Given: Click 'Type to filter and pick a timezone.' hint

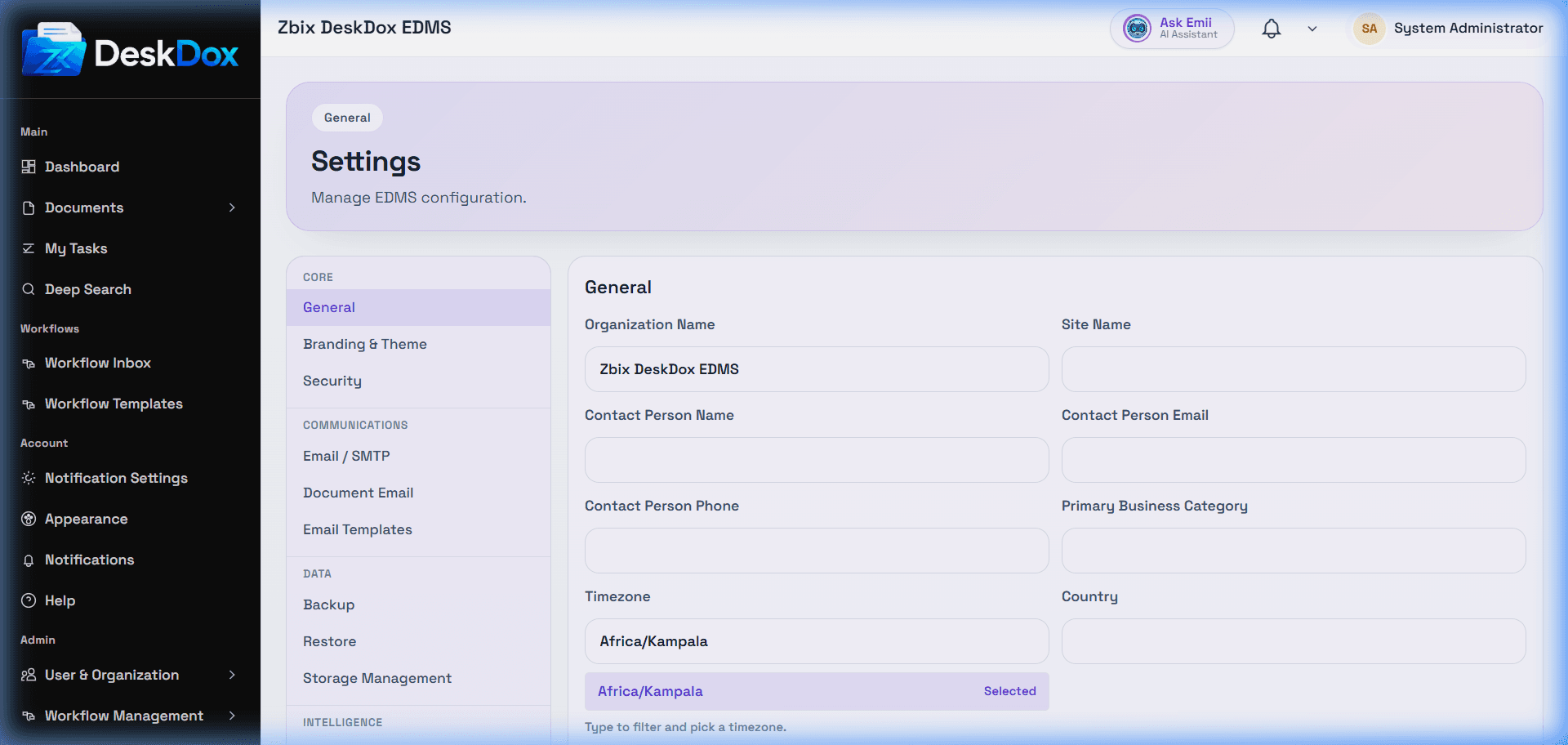Looking at the screenshot, I should tap(685, 727).
